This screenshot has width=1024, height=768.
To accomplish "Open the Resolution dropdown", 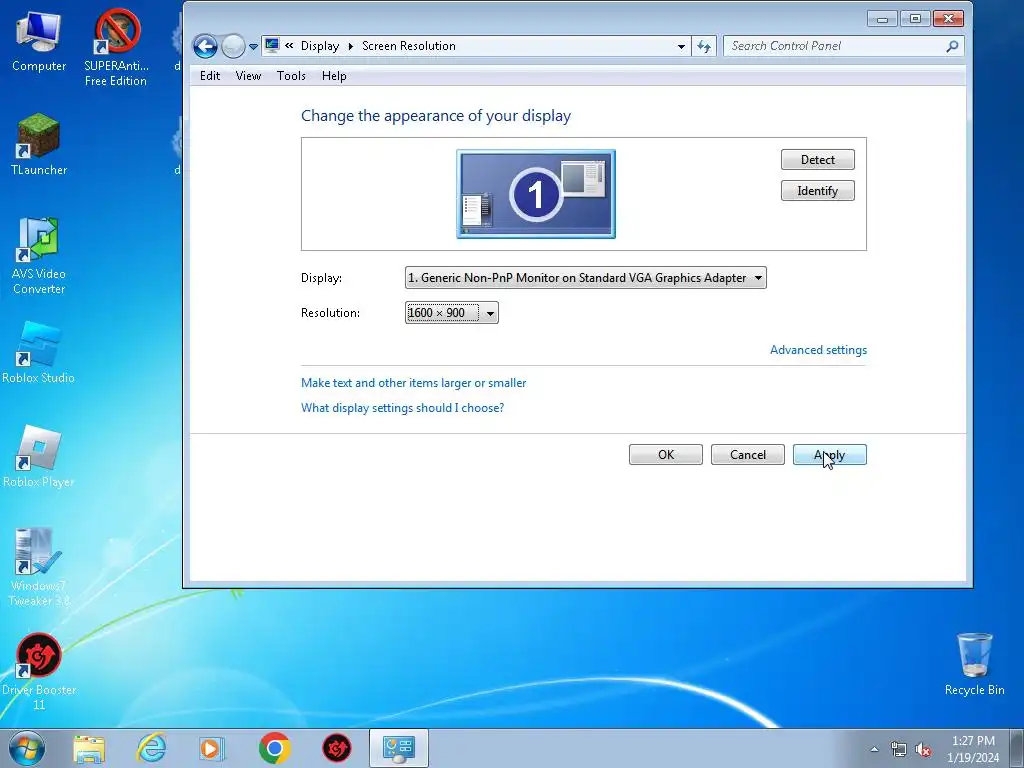I will click(x=451, y=313).
